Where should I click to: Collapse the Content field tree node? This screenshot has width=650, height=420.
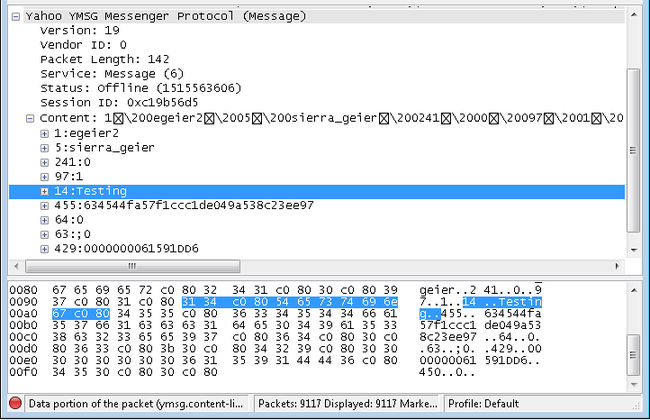[30, 119]
